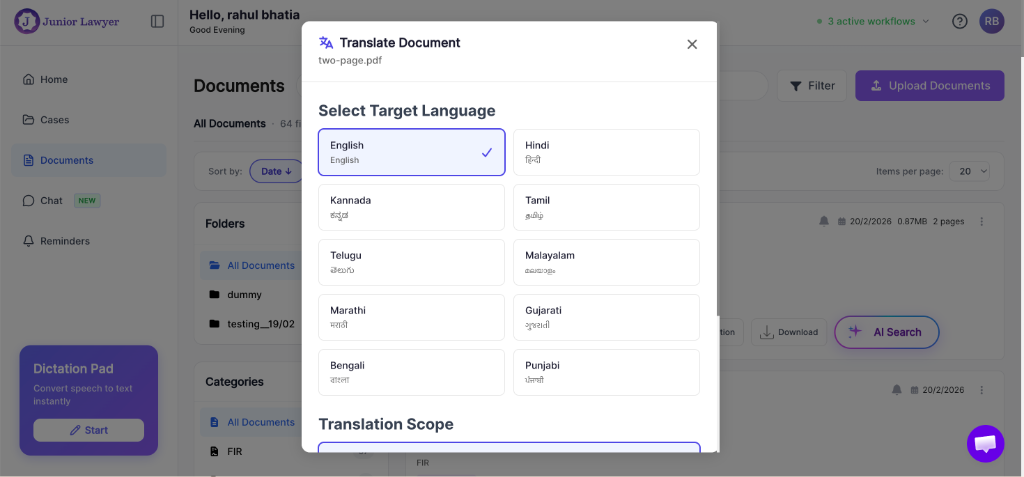The width and height of the screenshot is (1024, 477).
Task: Choose Tamil language option
Action: pyautogui.click(x=606, y=207)
